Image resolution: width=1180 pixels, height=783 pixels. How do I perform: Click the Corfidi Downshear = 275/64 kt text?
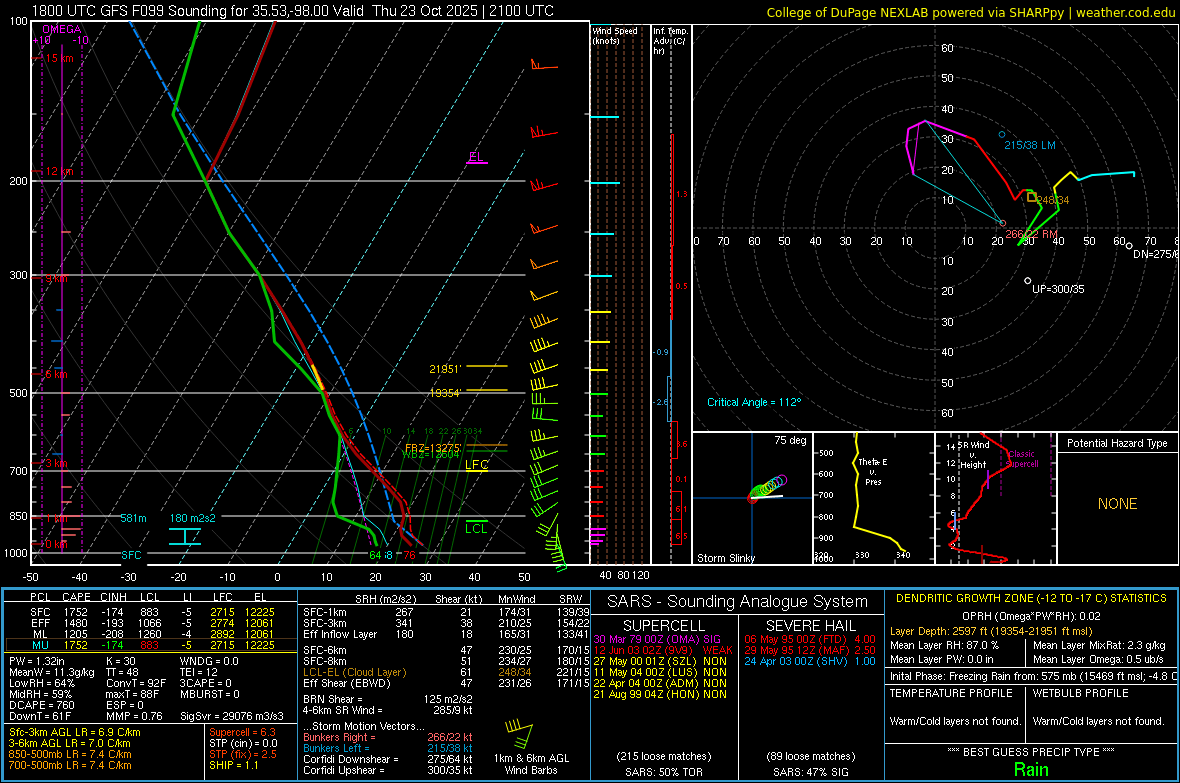387,759
